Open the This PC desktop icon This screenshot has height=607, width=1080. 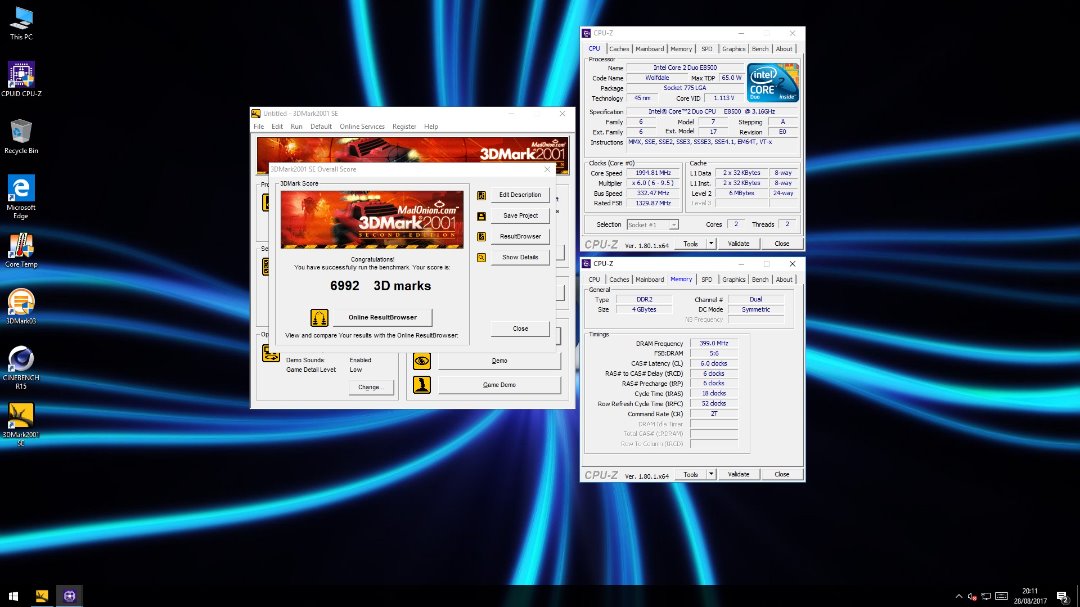pos(21,23)
